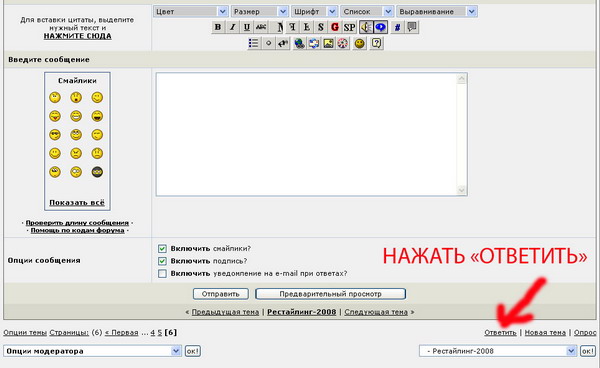Toggle the 'Включить подпись?' checkbox
This screenshot has width=600, height=368.
coord(162,261)
